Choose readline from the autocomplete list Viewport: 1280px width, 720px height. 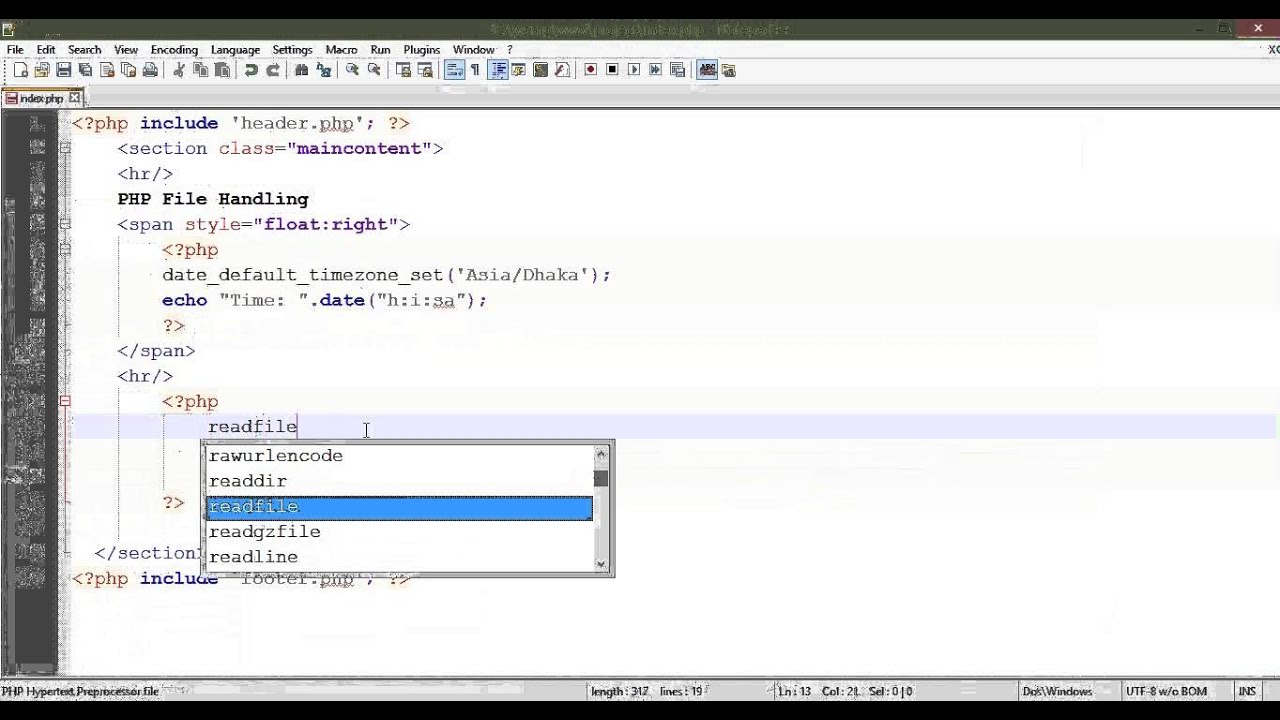pos(399,557)
